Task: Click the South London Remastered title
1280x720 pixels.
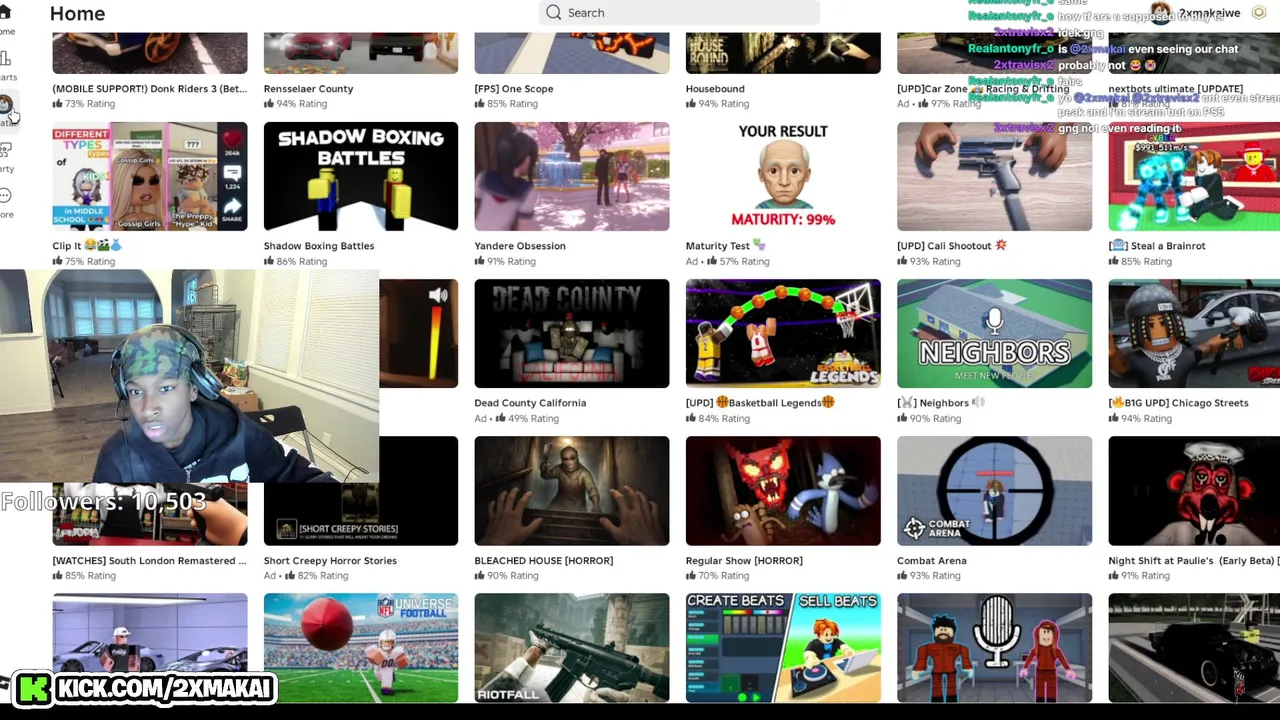Action: pos(149,561)
